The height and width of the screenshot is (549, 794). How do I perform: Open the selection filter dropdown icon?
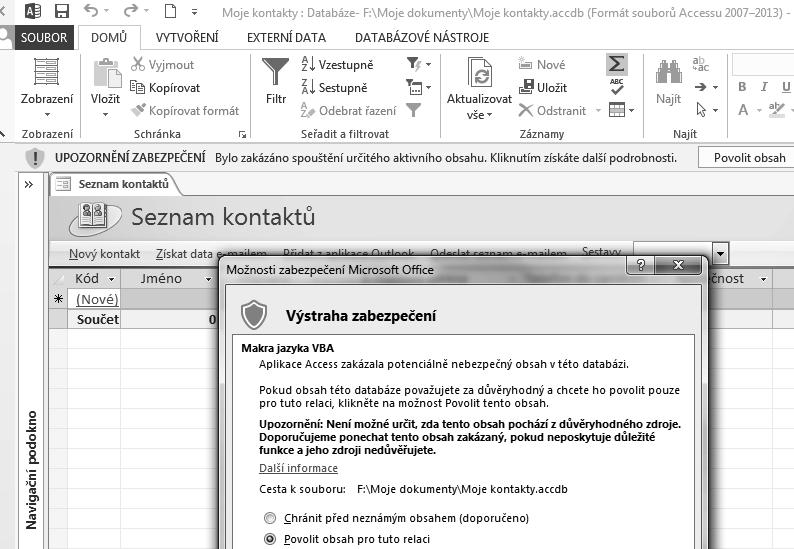pyautogui.click(x=419, y=64)
